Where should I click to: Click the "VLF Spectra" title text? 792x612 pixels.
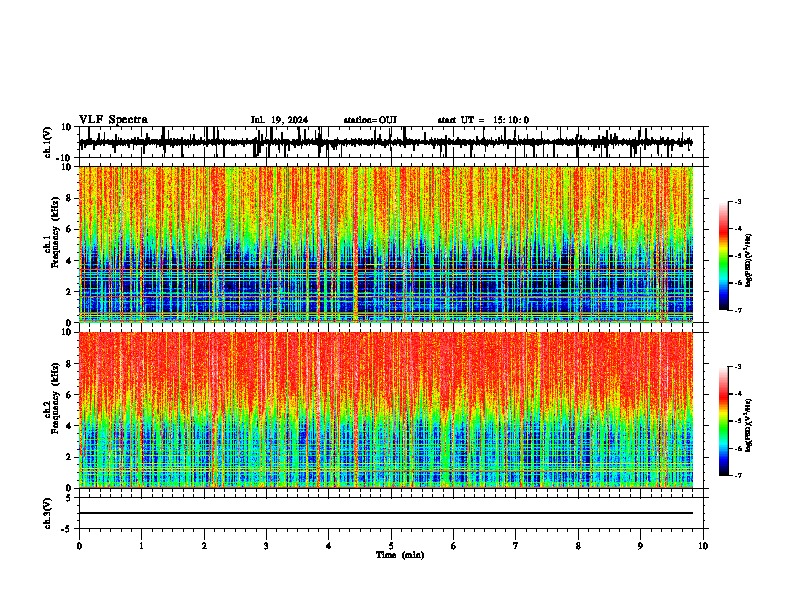pyautogui.click(x=113, y=120)
